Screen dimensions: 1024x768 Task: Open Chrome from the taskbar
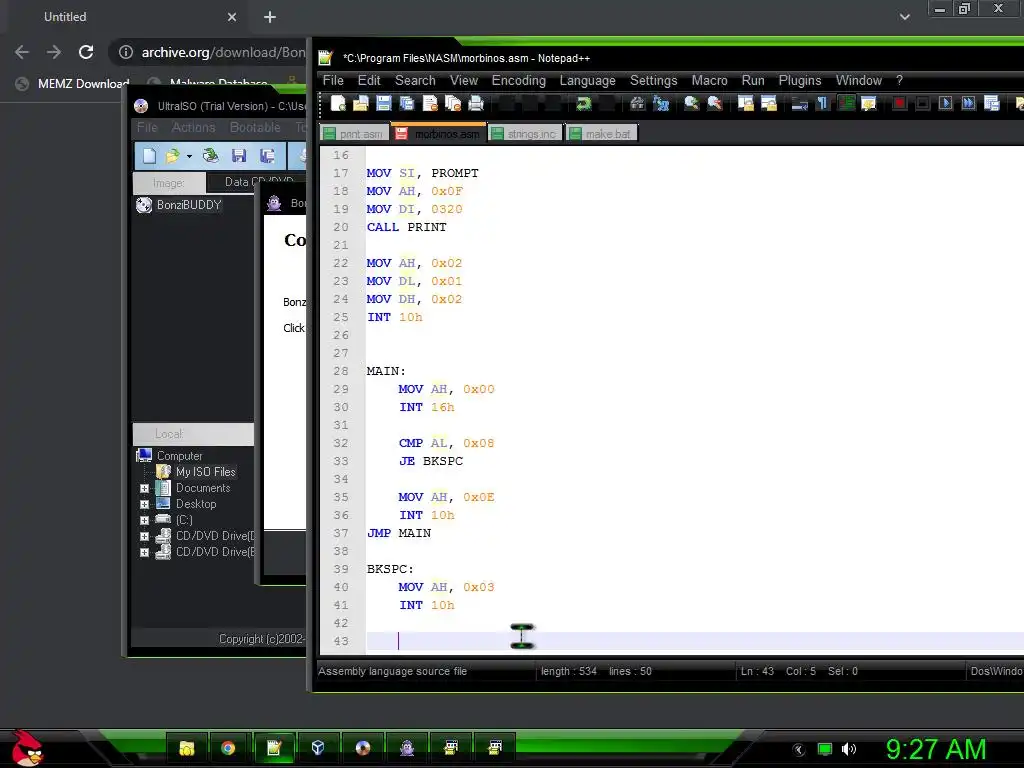[228, 748]
